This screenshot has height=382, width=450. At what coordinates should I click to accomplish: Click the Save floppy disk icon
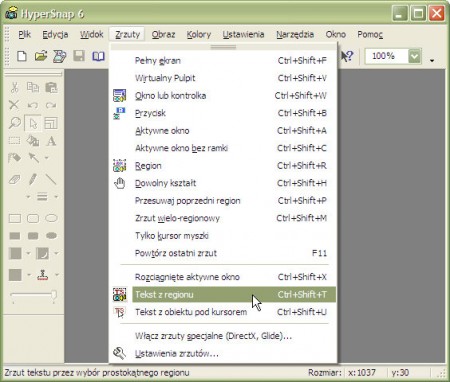79,56
